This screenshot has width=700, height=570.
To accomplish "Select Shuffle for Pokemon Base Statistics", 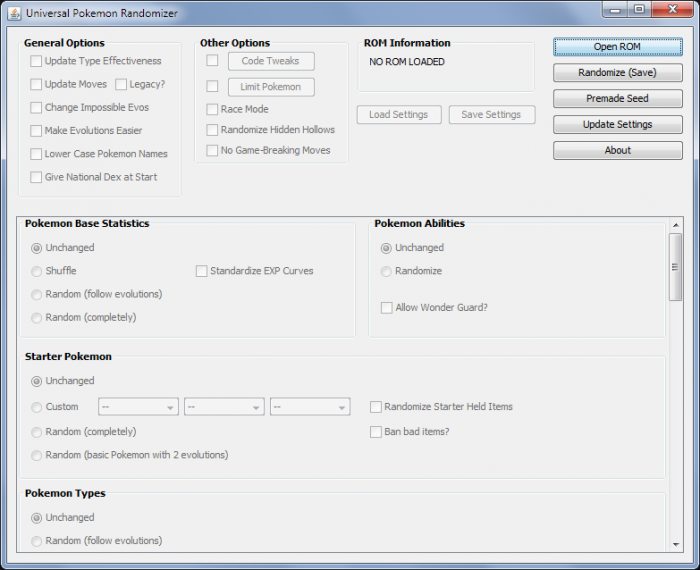I will click(37, 271).
